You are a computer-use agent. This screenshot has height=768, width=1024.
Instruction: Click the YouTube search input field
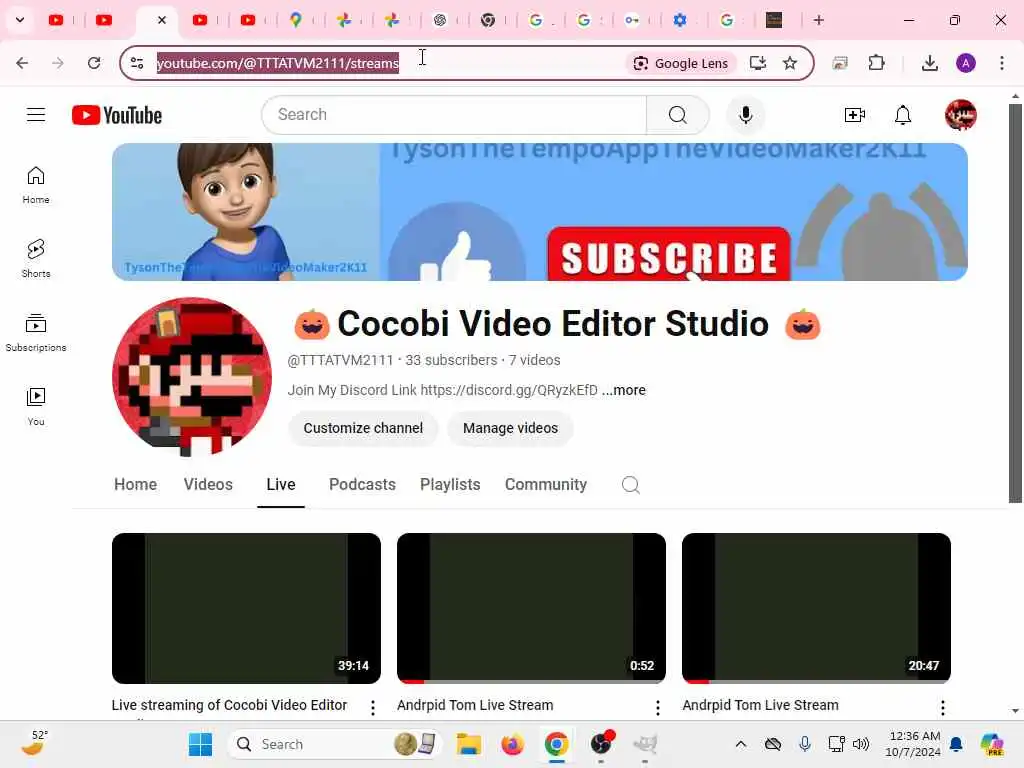(454, 115)
